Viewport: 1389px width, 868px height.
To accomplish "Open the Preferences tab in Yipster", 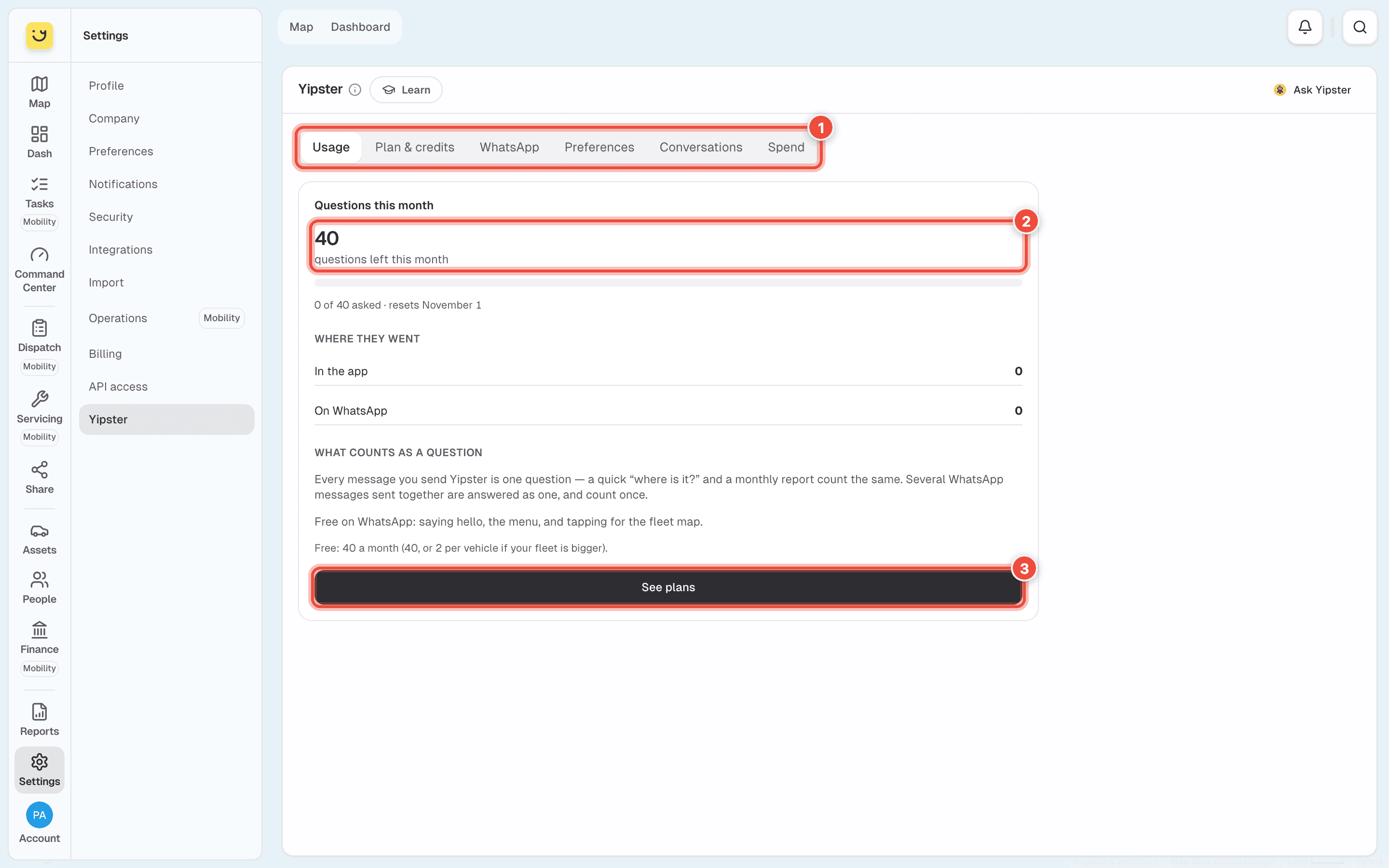I will (x=599, y=147).
